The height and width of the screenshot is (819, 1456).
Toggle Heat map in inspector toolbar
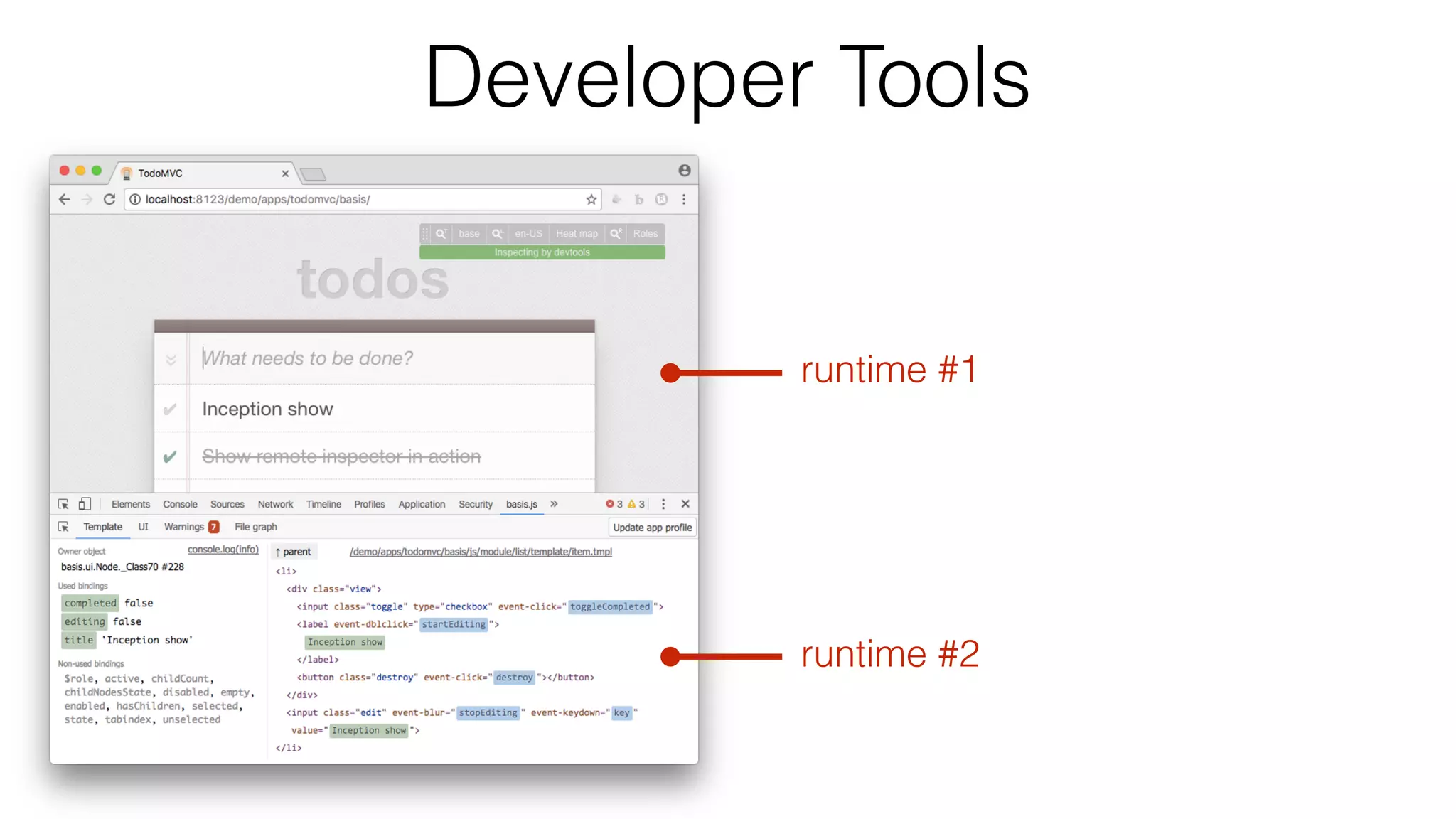pos(577,234)
